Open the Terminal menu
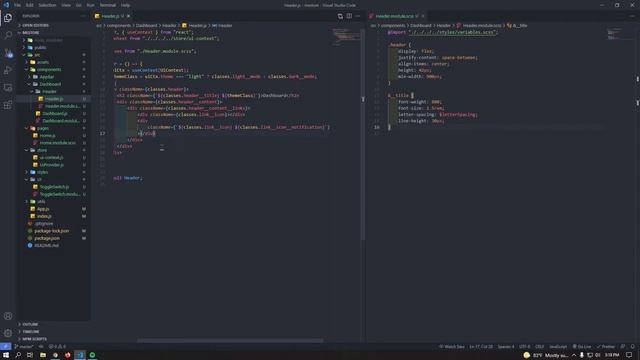The image size is (640, 360). tap(108, 5)
